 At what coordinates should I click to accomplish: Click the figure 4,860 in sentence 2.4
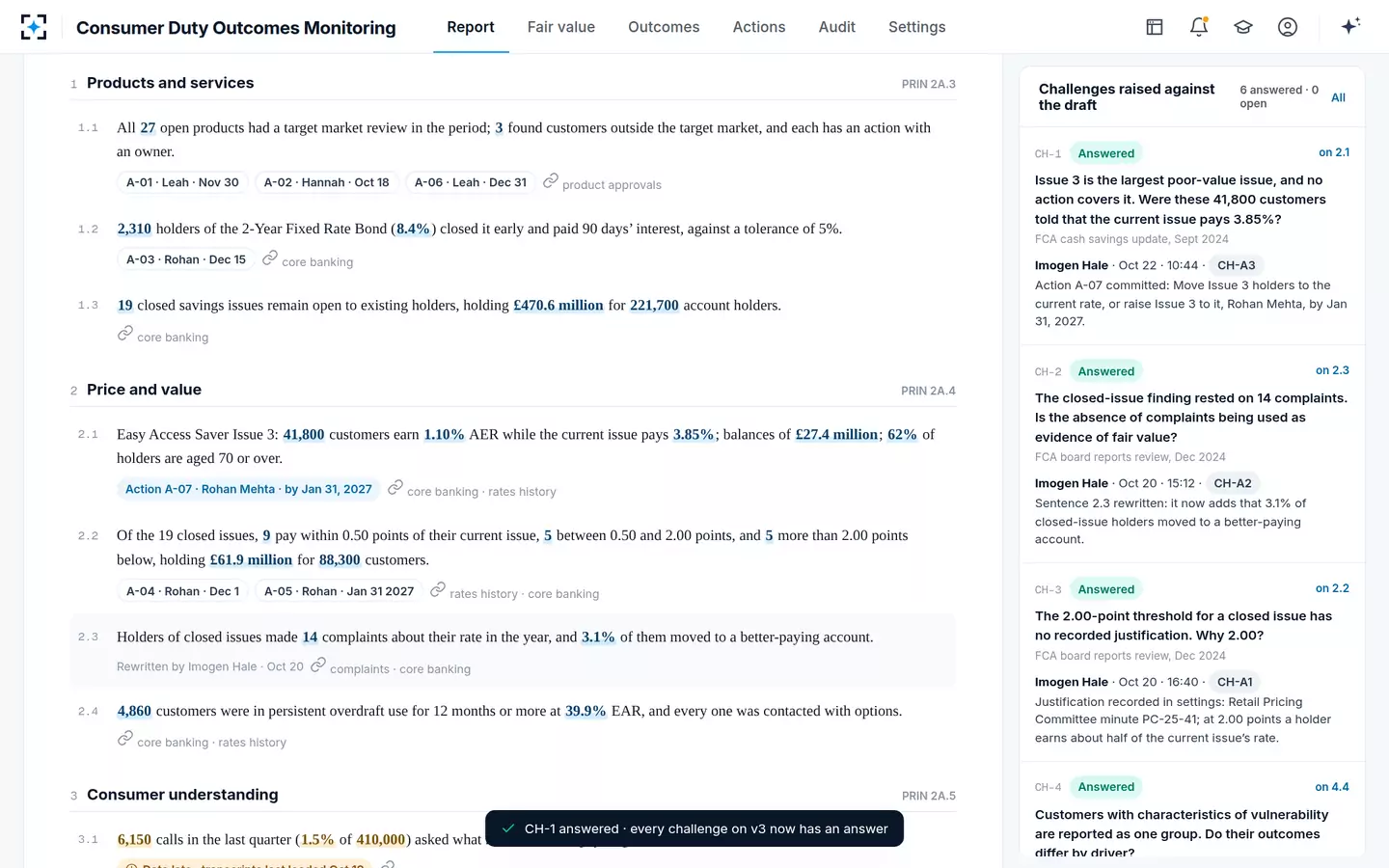[134, 711]
